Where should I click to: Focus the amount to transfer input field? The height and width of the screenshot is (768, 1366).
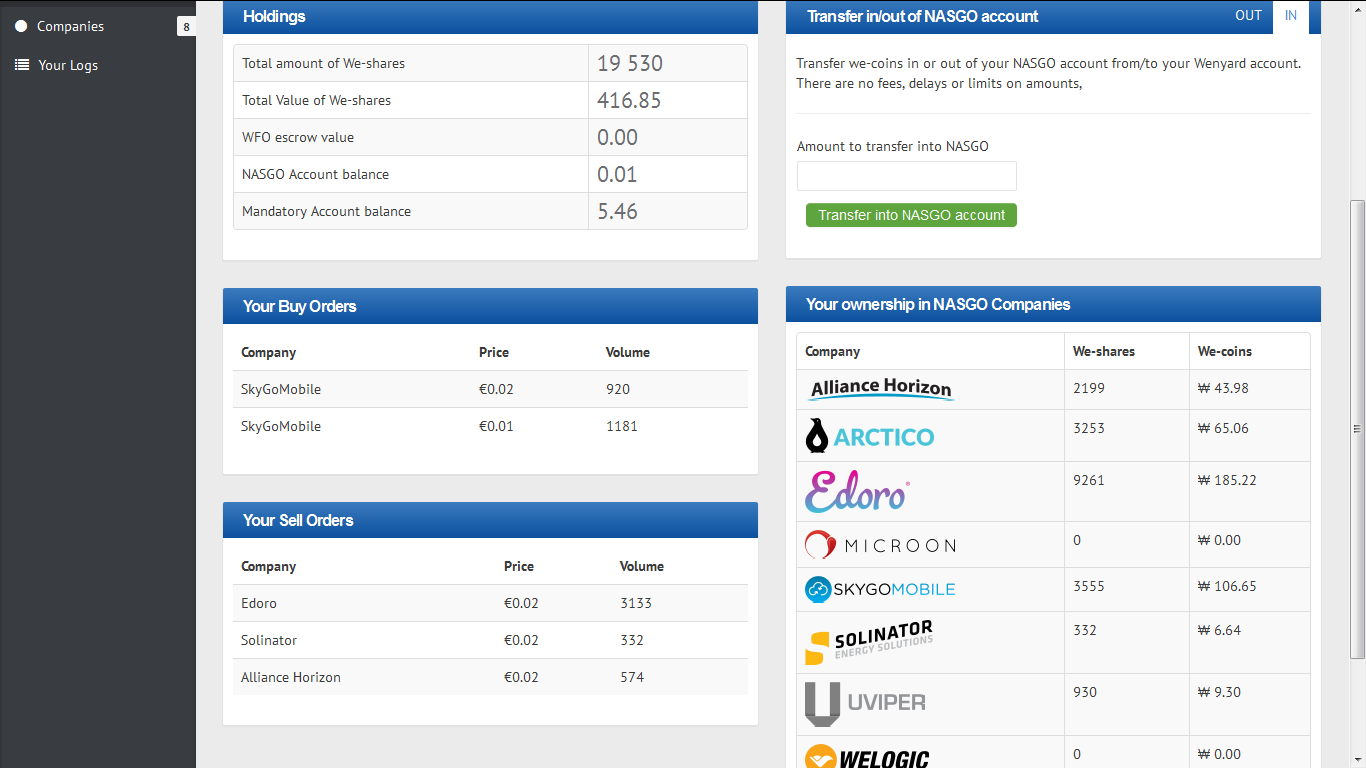coord(907,176)
